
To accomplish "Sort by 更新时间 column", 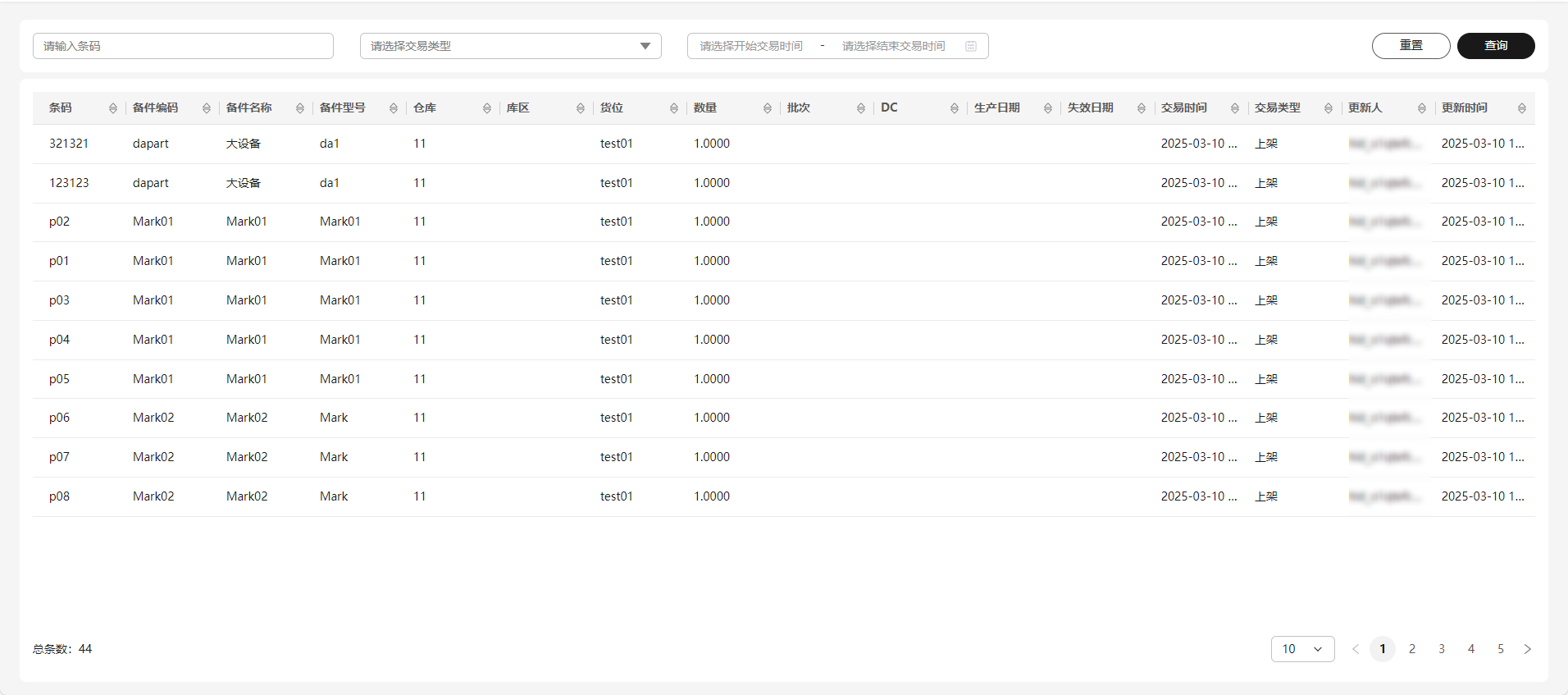I will tap(1522, 108).
